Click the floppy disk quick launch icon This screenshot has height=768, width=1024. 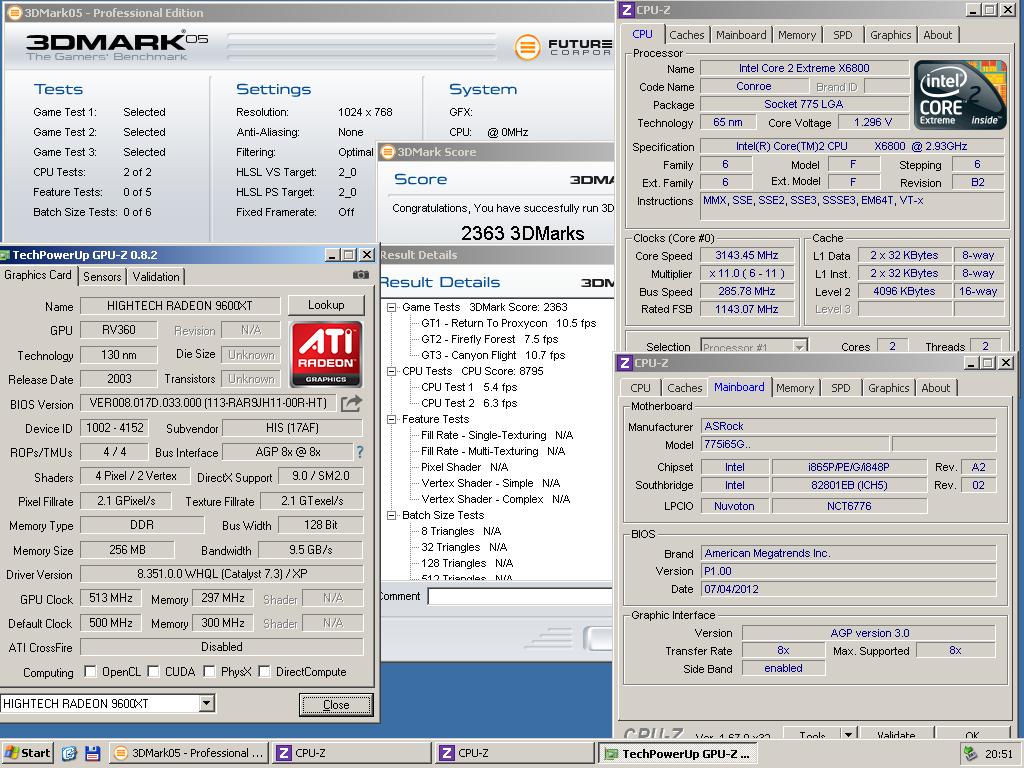coord(92,753)
